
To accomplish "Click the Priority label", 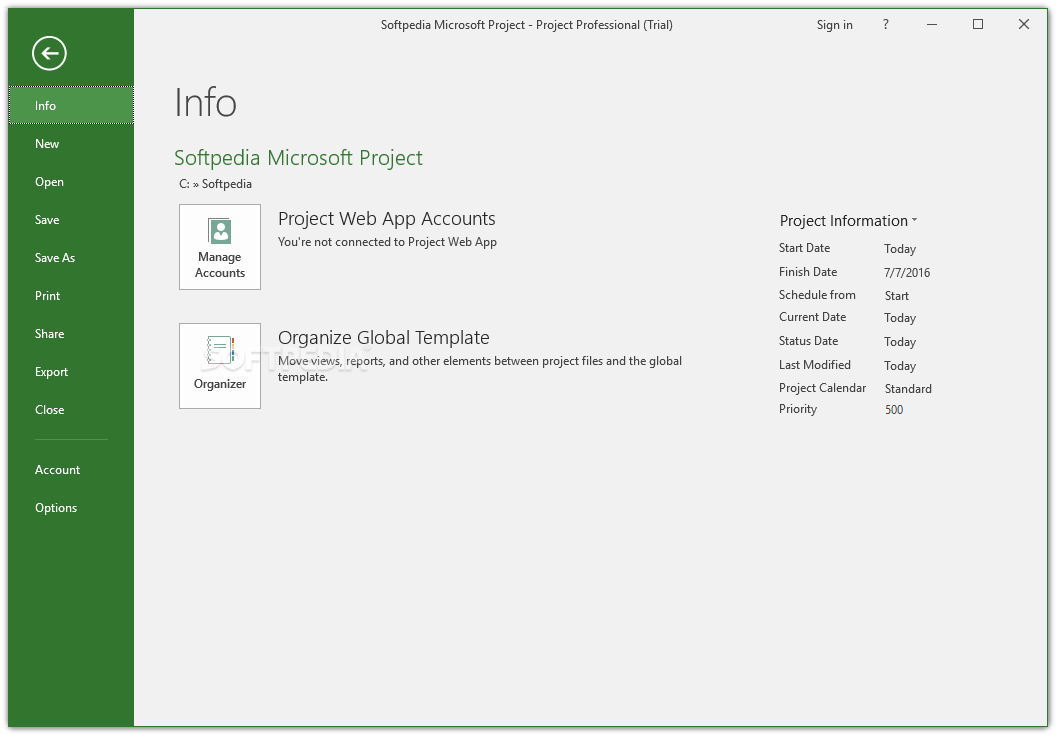I will (x=797, y=409).
